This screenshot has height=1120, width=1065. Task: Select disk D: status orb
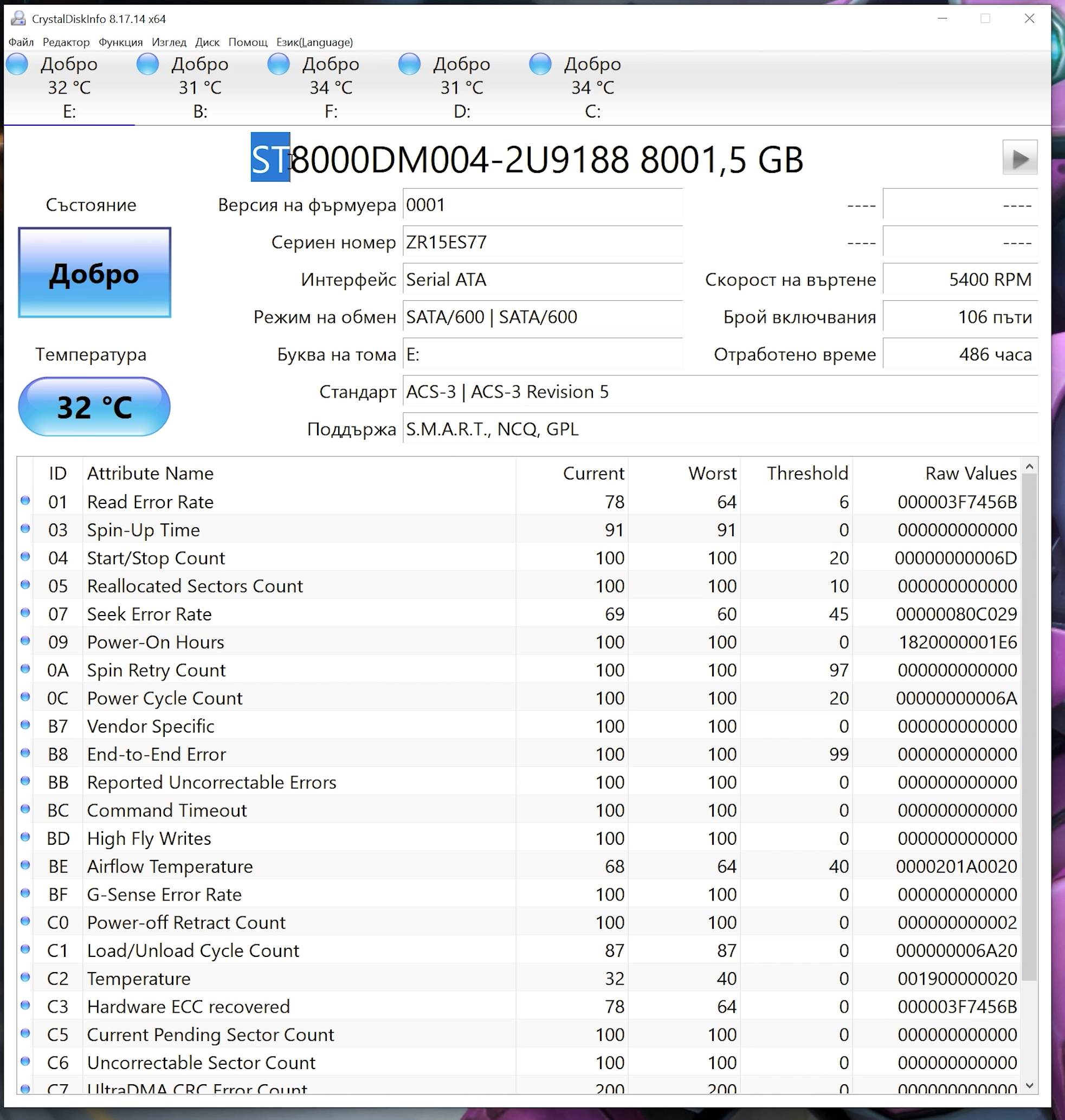409,63
